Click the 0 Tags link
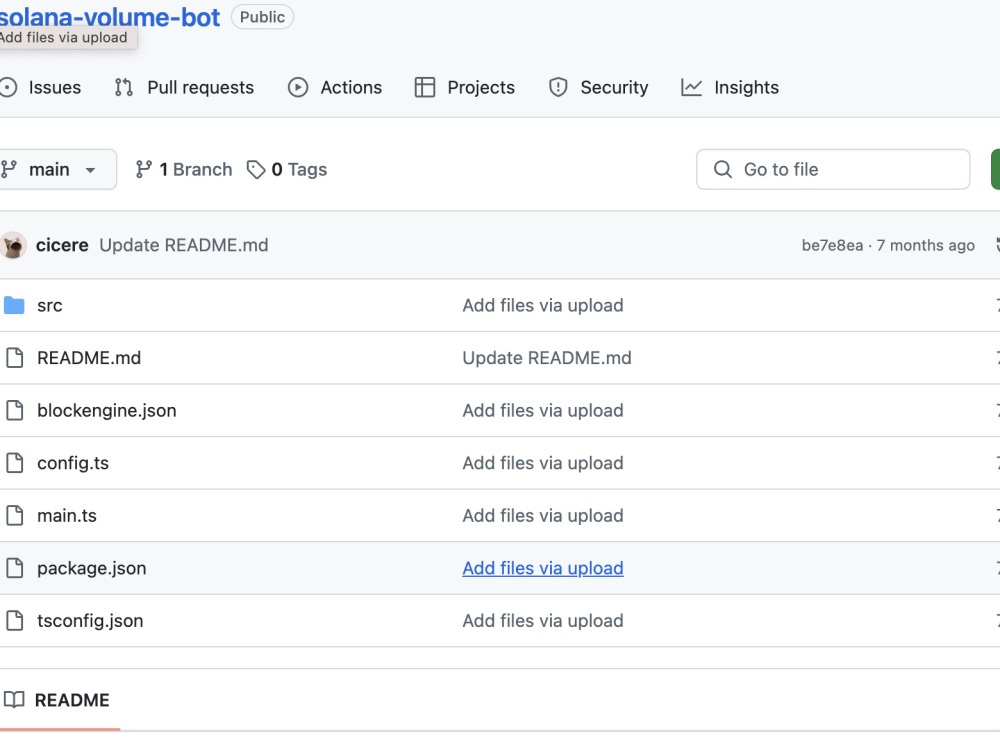 pyautogui.click(x=287, y=170)
